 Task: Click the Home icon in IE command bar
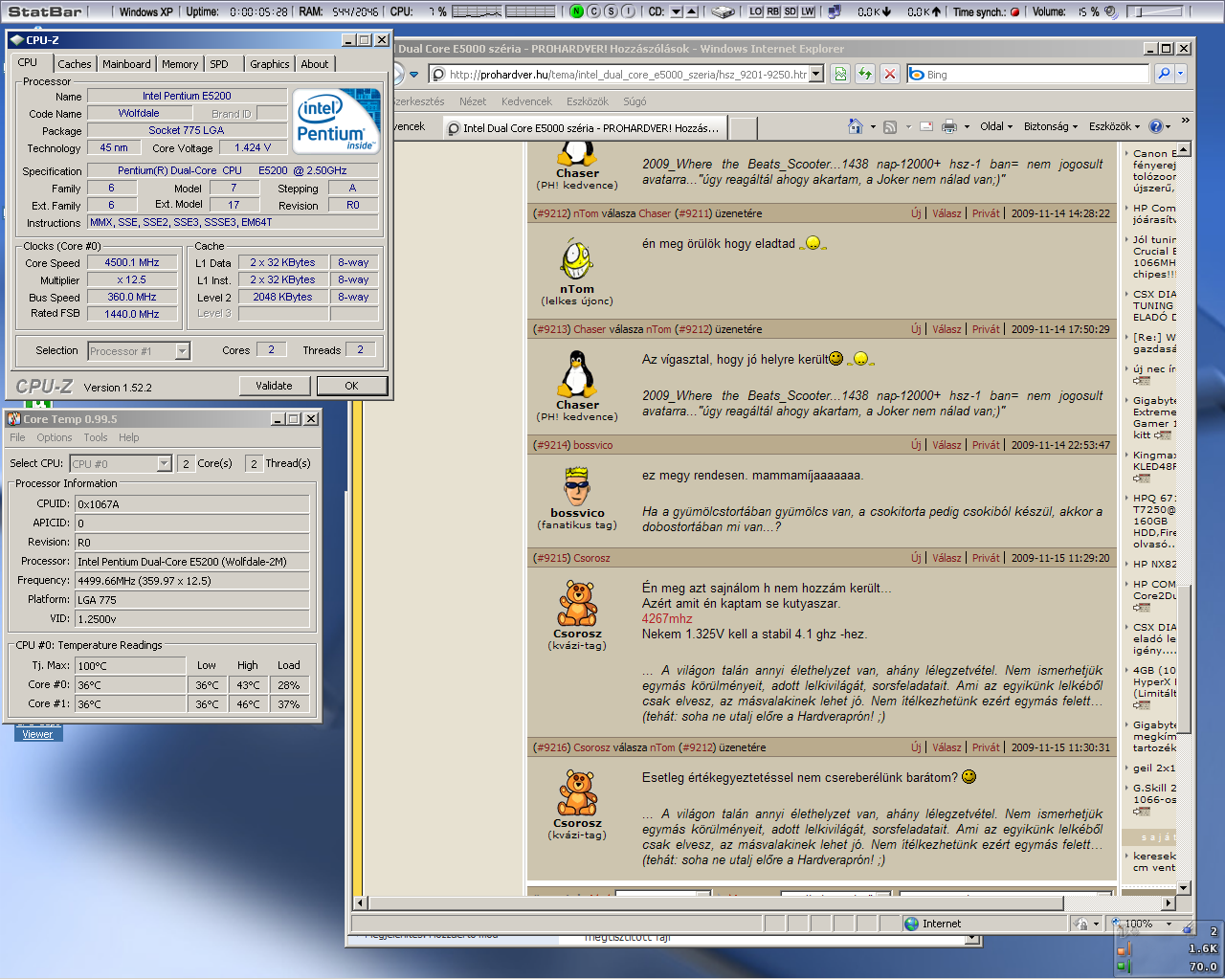point(856,126)
